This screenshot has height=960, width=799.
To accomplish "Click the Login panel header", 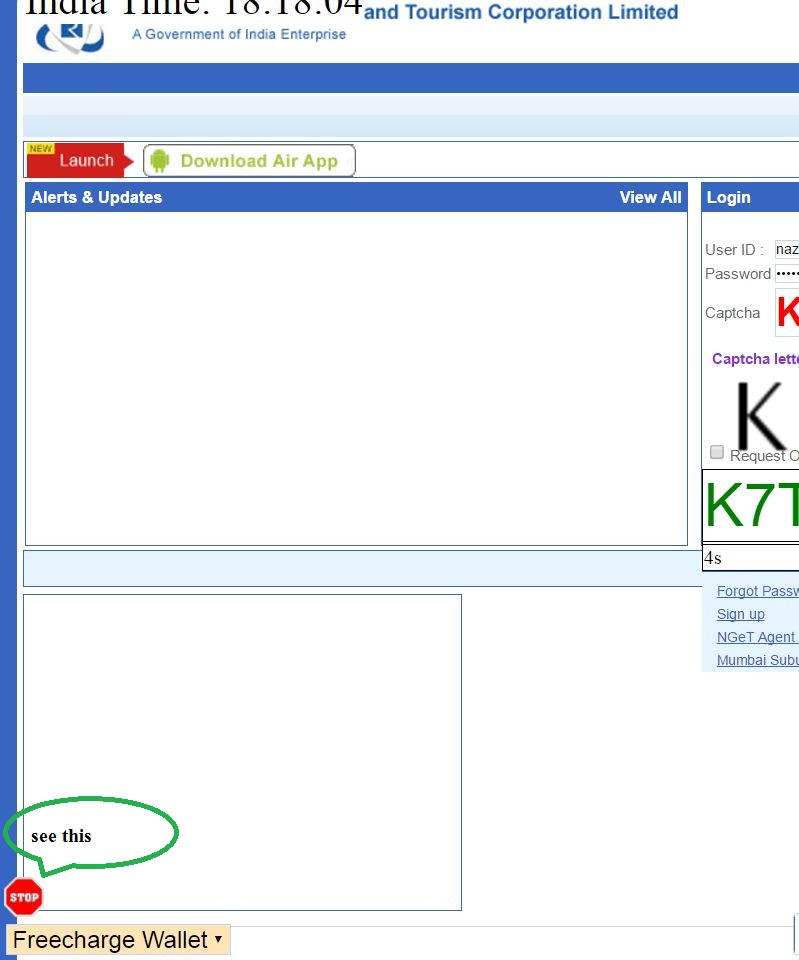I will (750, 197).
